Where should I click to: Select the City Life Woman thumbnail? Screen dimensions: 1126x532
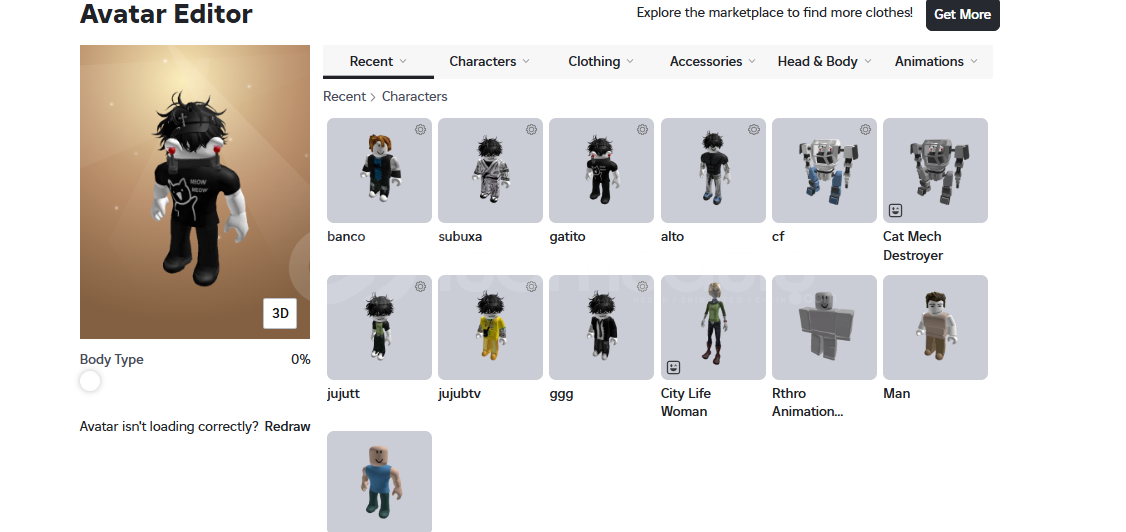coord(713,327)
